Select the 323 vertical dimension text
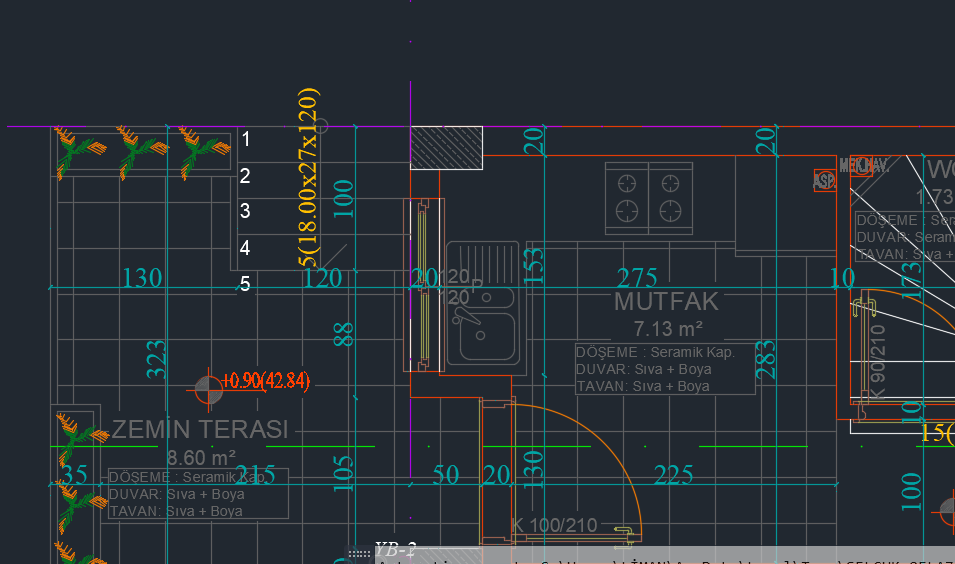 coord(157,359)
